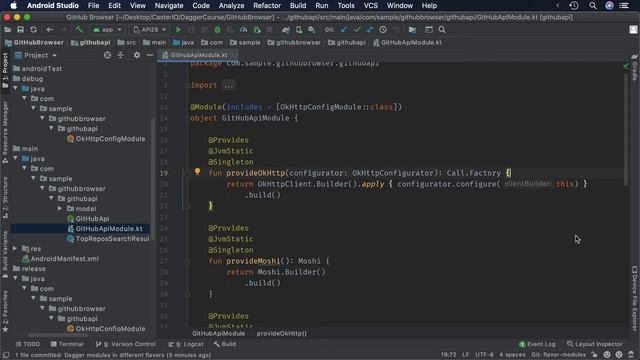640x360 pixels.
Task: Click the Locate/Scroll from Source target icon
Action: (107, 55)
